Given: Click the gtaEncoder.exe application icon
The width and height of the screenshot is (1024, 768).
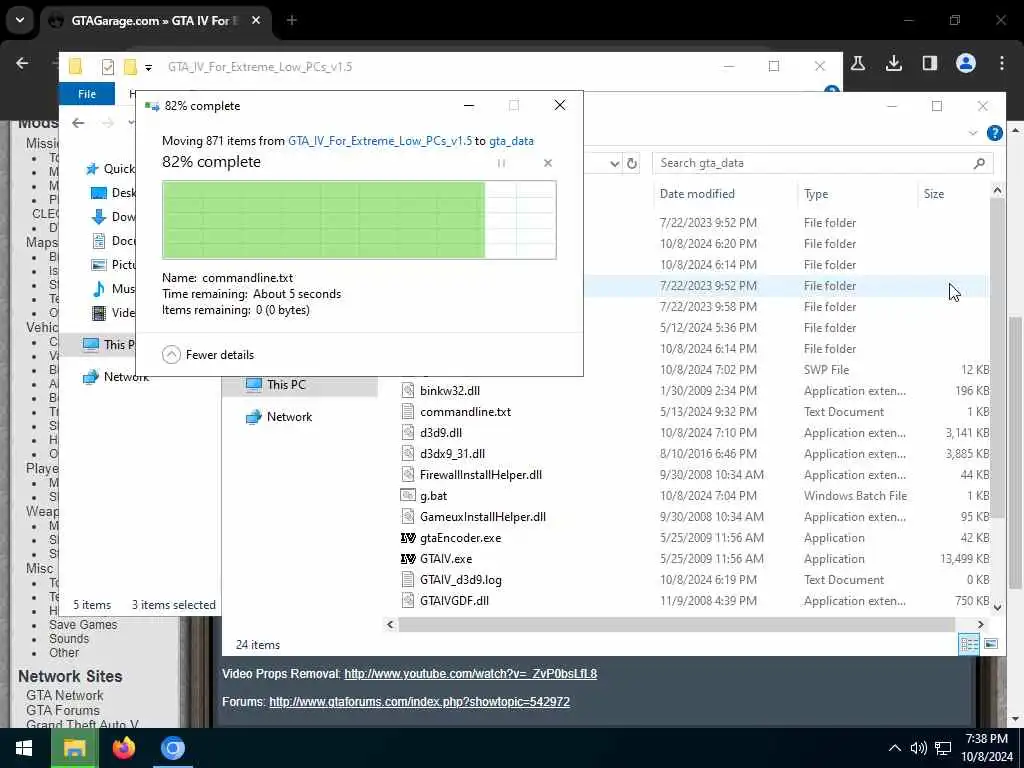Looking at the screenshot, I should point(408,538).
